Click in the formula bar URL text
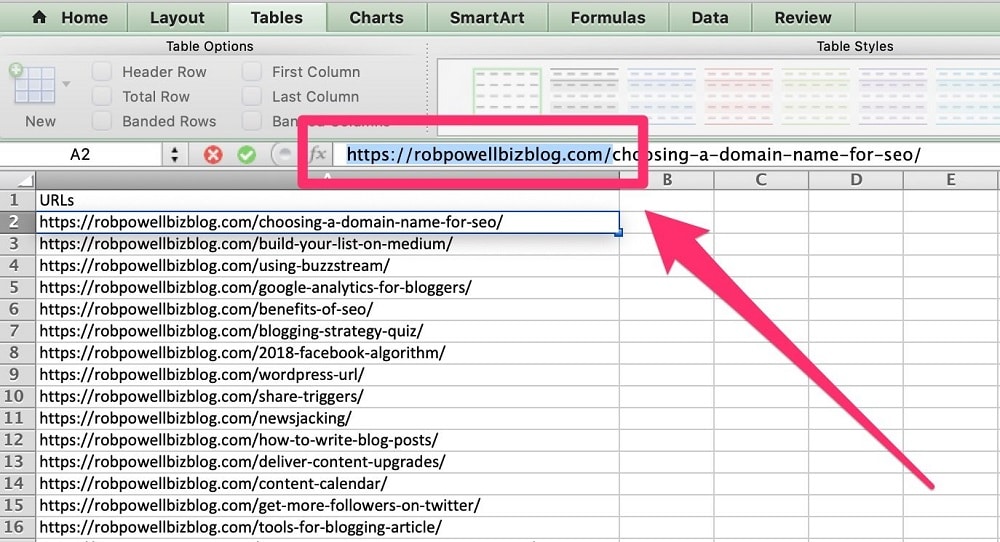 pos(633,154)
